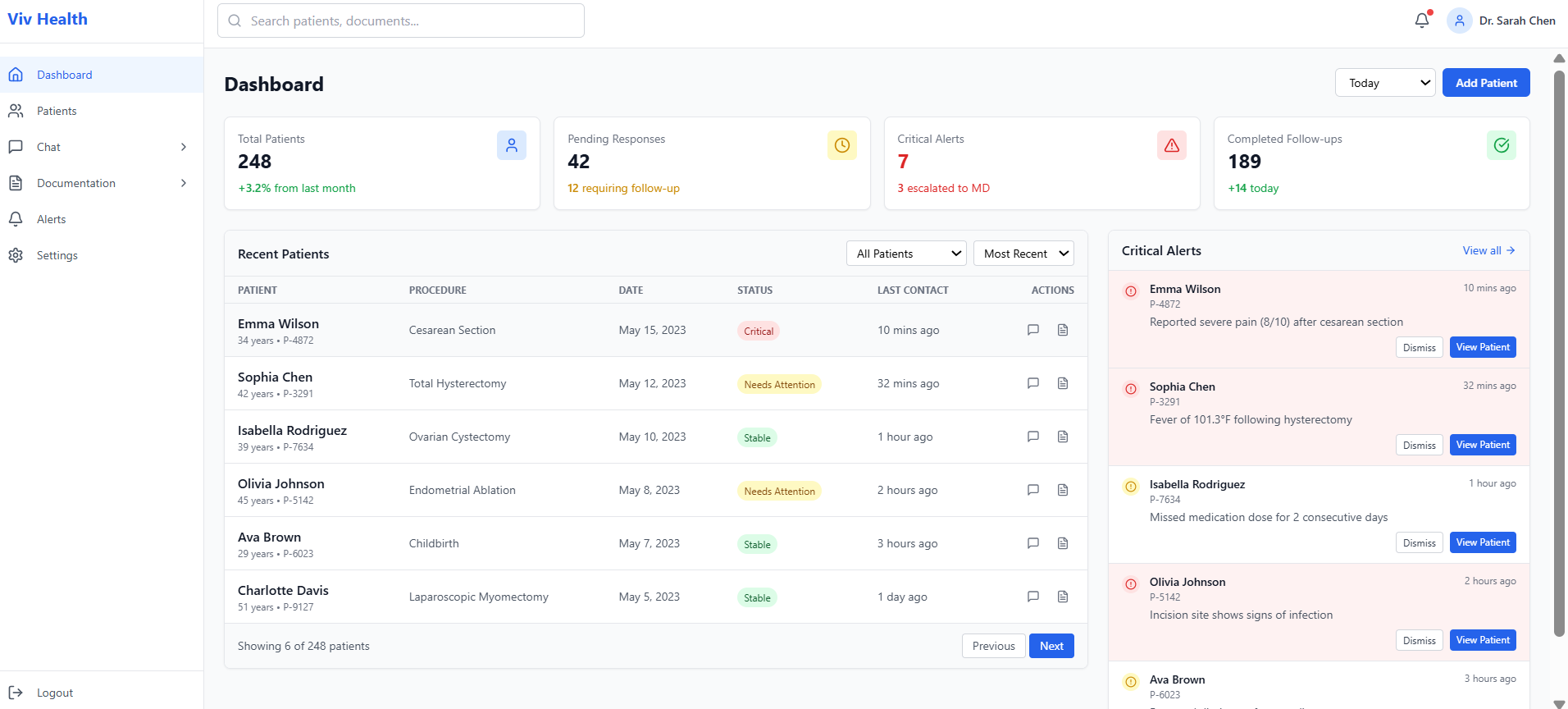Open the All Patients filter dropdown
Screen dimensions: 1568x709
tap(906, 254)
